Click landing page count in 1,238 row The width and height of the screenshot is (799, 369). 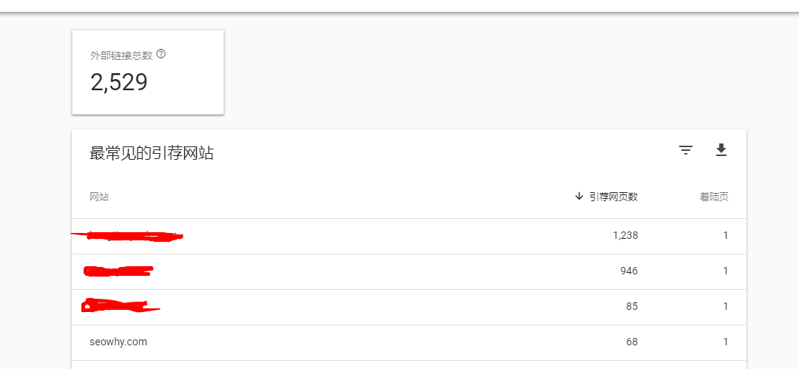click(726, 235)
